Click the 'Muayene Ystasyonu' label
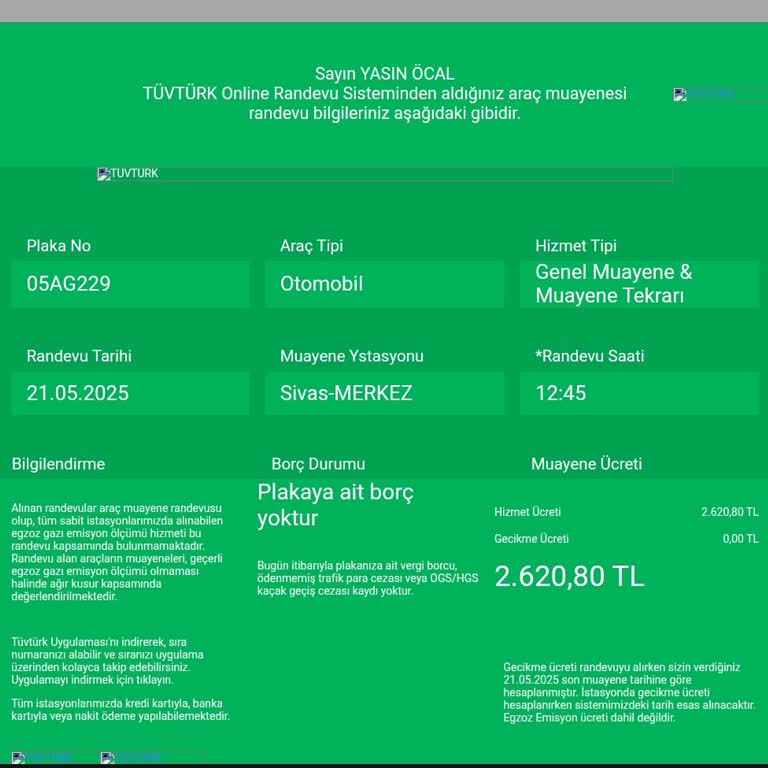Image resolution: width=768 pixels, height=768 pixels. coord(352,356)
